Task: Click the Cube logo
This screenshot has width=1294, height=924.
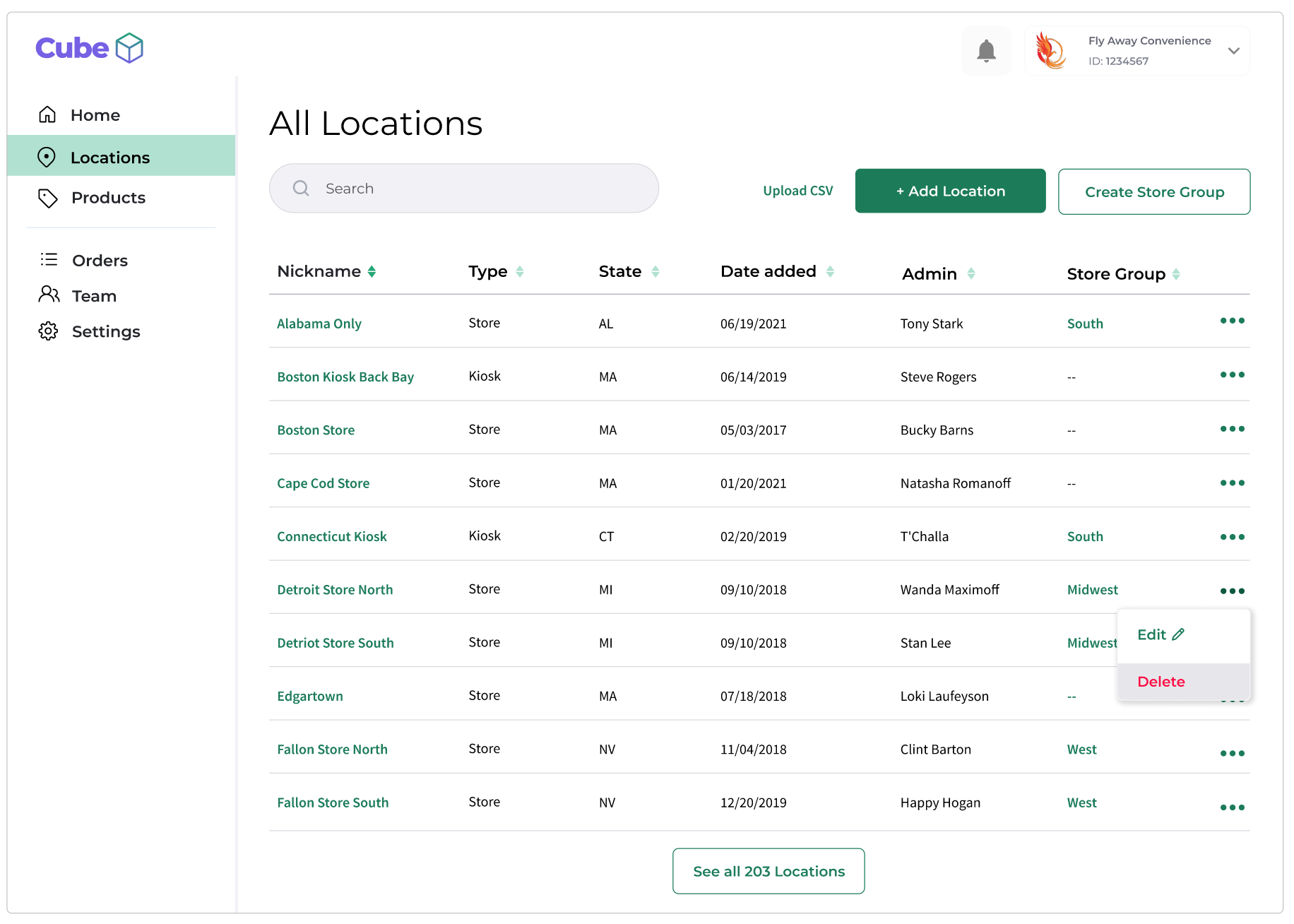Action: click(89, 47)
